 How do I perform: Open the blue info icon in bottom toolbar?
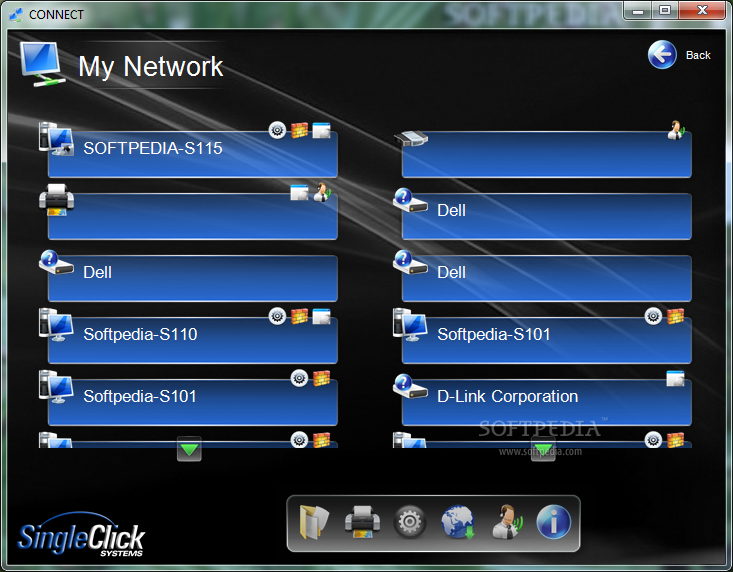[x=553, y=522]
